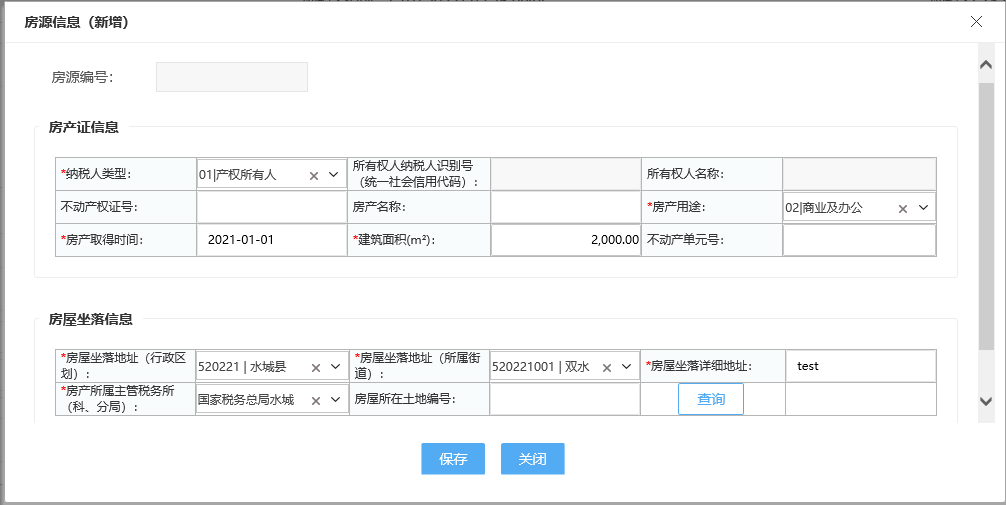This screenshot has width=1006, height=505.
Task: Clear the 双水 street selection X icon
Action: [608, 368]
